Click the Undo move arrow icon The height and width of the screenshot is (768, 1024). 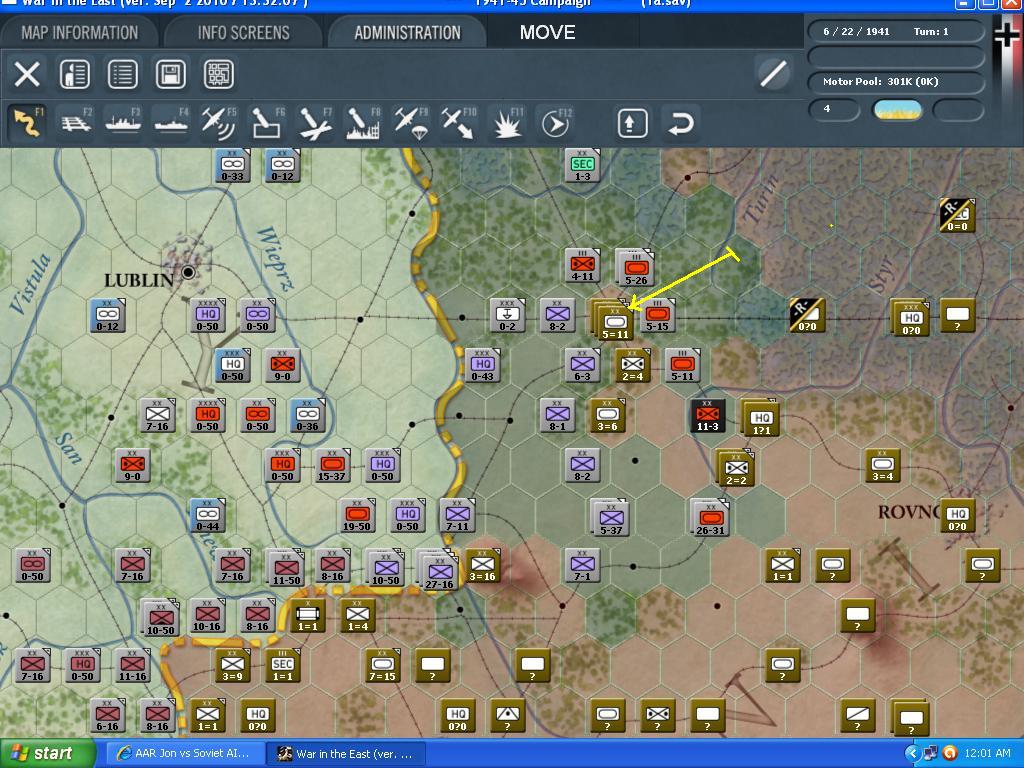(x=680, y=123)
